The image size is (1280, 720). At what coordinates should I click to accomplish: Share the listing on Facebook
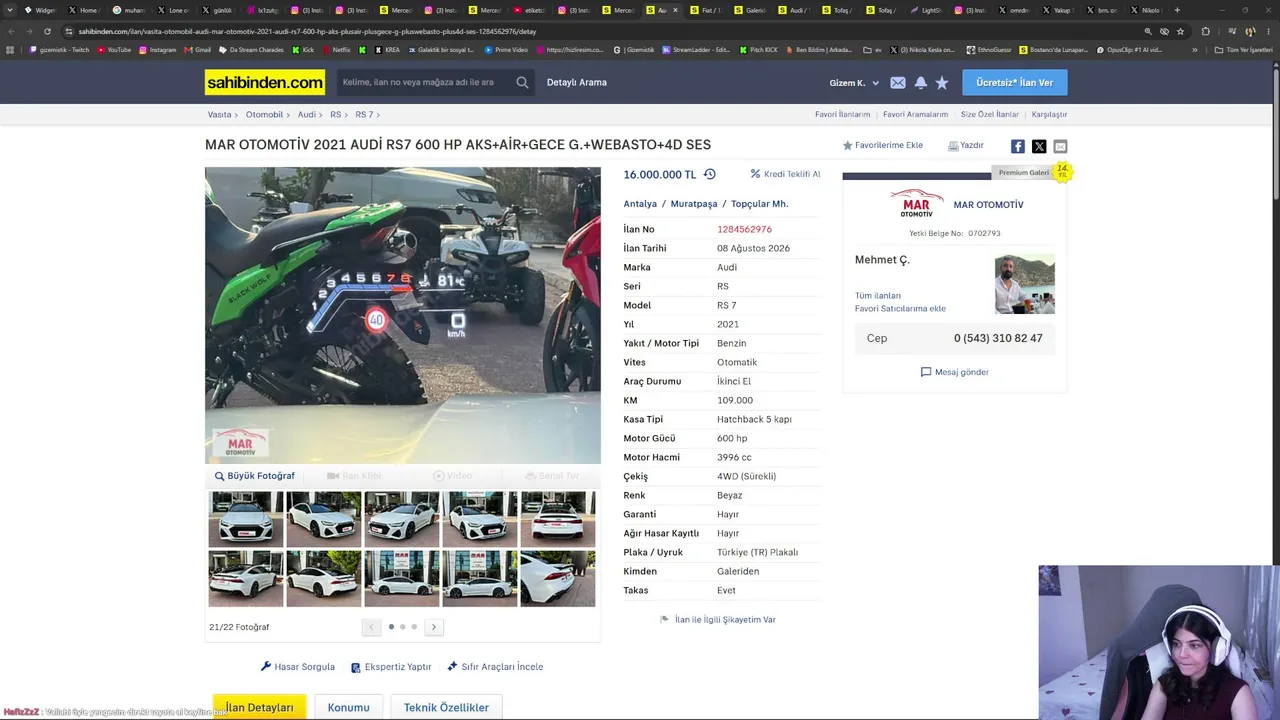pos(1017,146)
